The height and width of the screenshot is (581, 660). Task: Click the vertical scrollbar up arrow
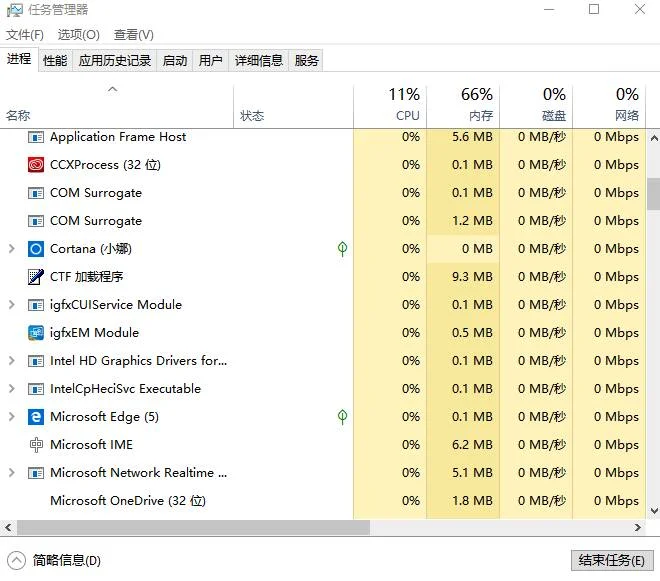click(654, 138)
